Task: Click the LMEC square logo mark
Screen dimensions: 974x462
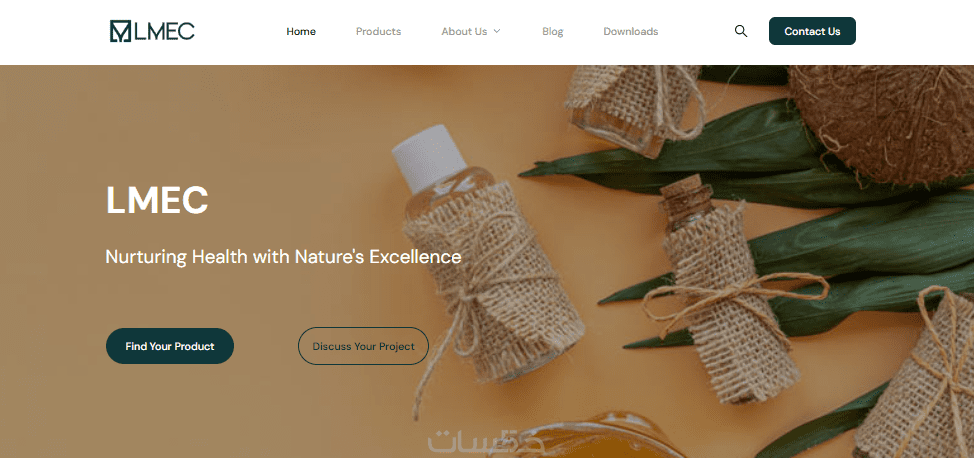Action: pyautogui.click(x=120, y=31)
